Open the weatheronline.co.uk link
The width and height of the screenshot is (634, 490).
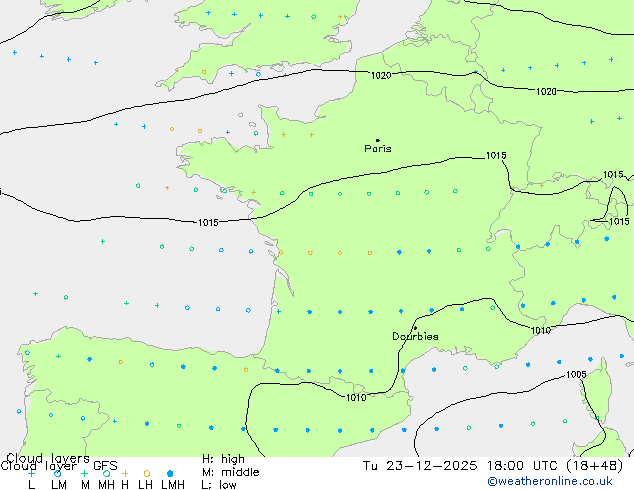[550, 481]
